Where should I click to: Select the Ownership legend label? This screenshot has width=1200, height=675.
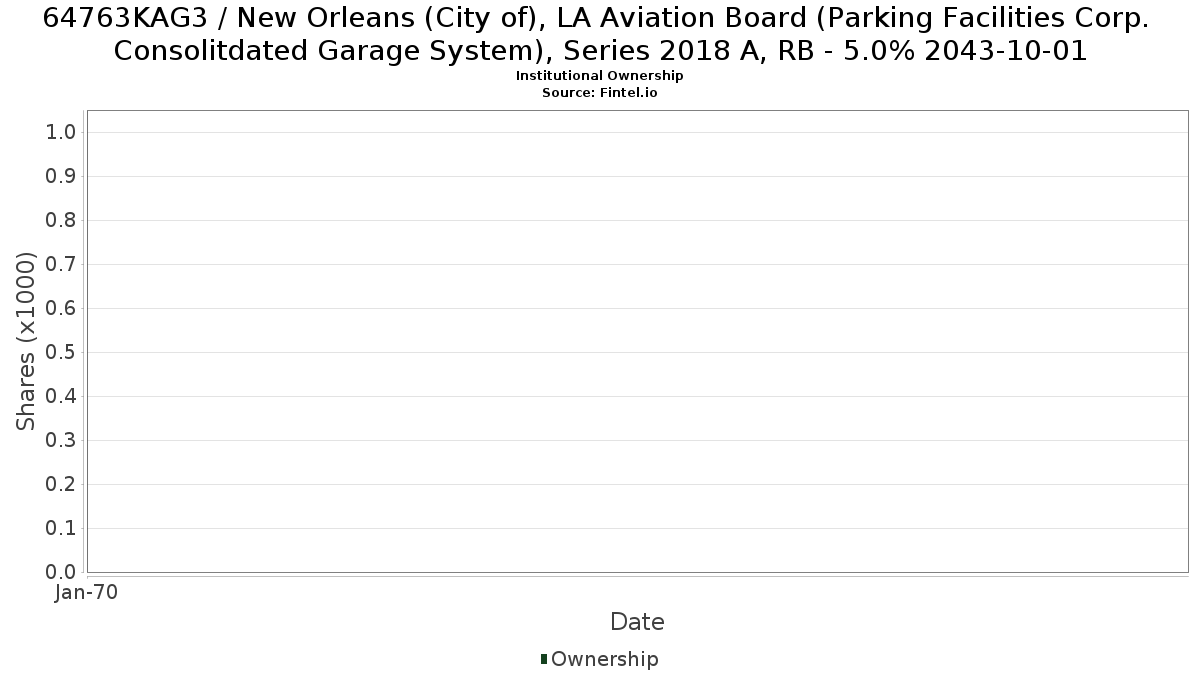(605, 659)
